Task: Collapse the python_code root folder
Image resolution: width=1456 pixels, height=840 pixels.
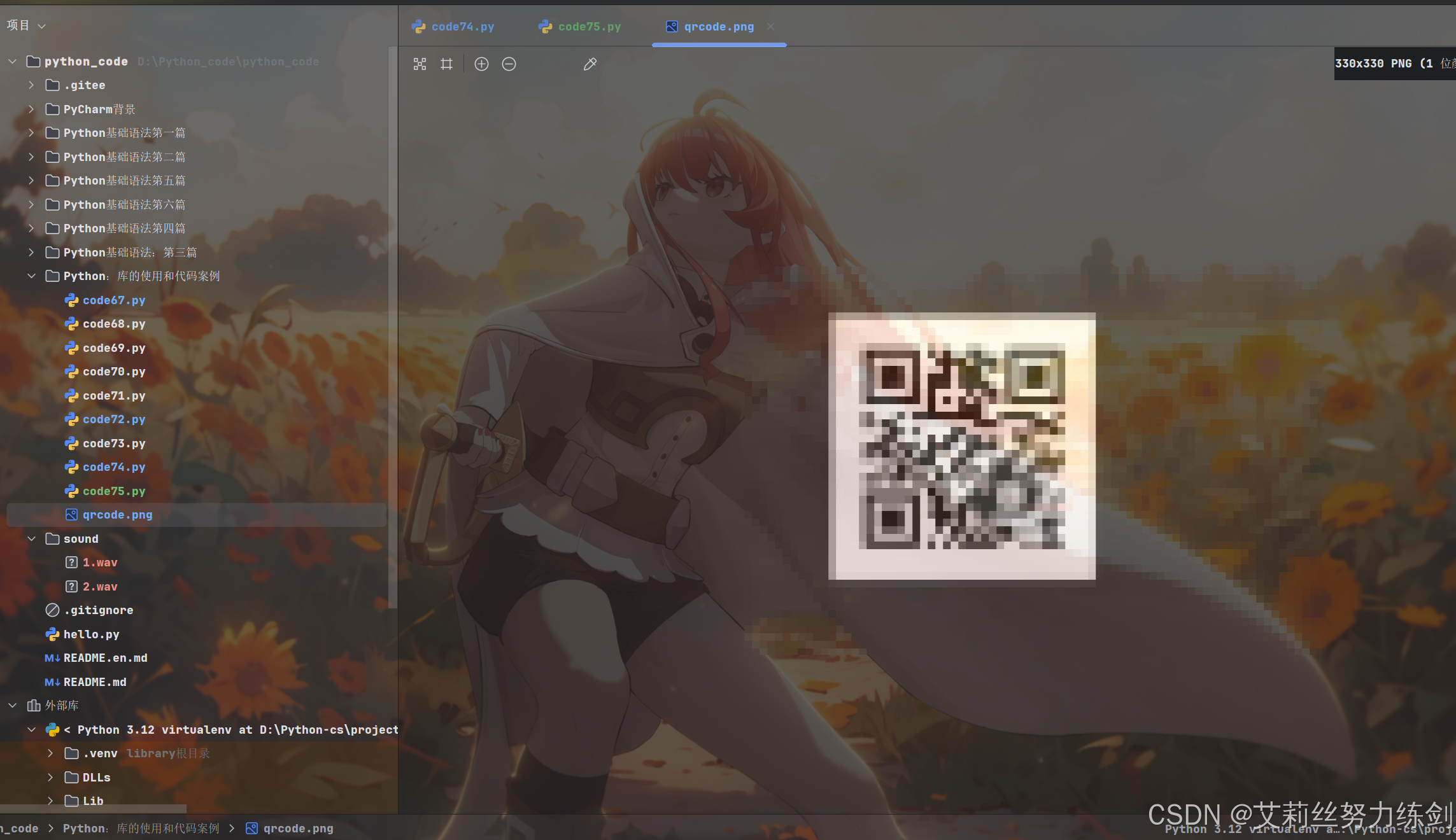Action: 13,62
